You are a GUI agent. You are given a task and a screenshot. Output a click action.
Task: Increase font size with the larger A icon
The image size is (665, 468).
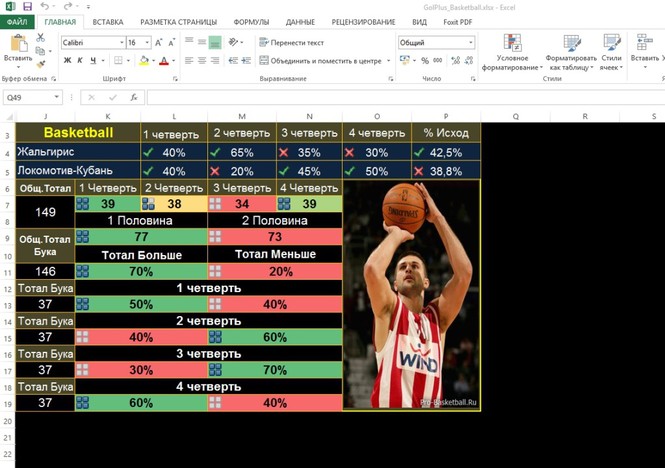(x=158, y=42)
